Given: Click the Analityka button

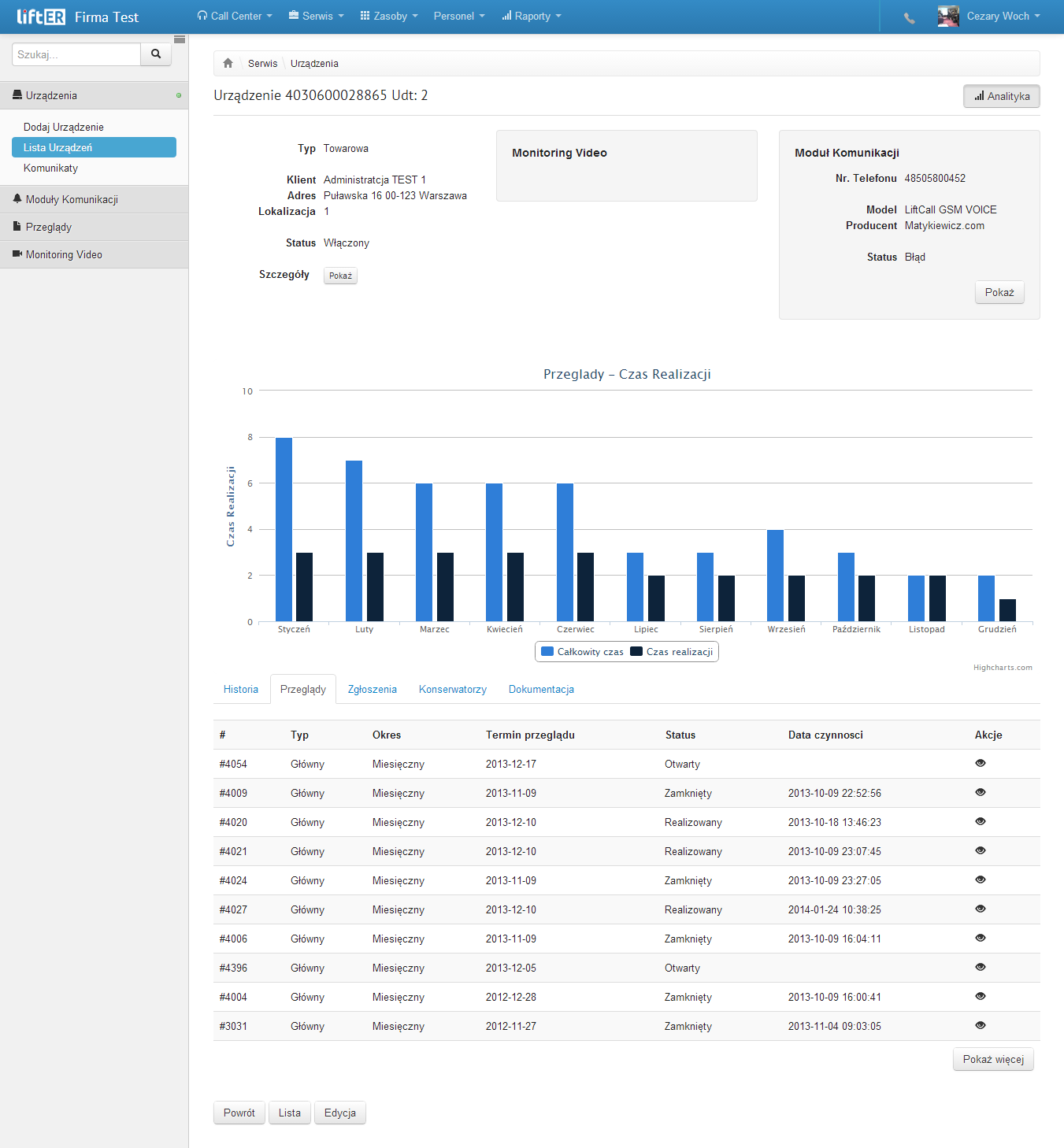Looking at the screenshot, I should coord(1002,96).
